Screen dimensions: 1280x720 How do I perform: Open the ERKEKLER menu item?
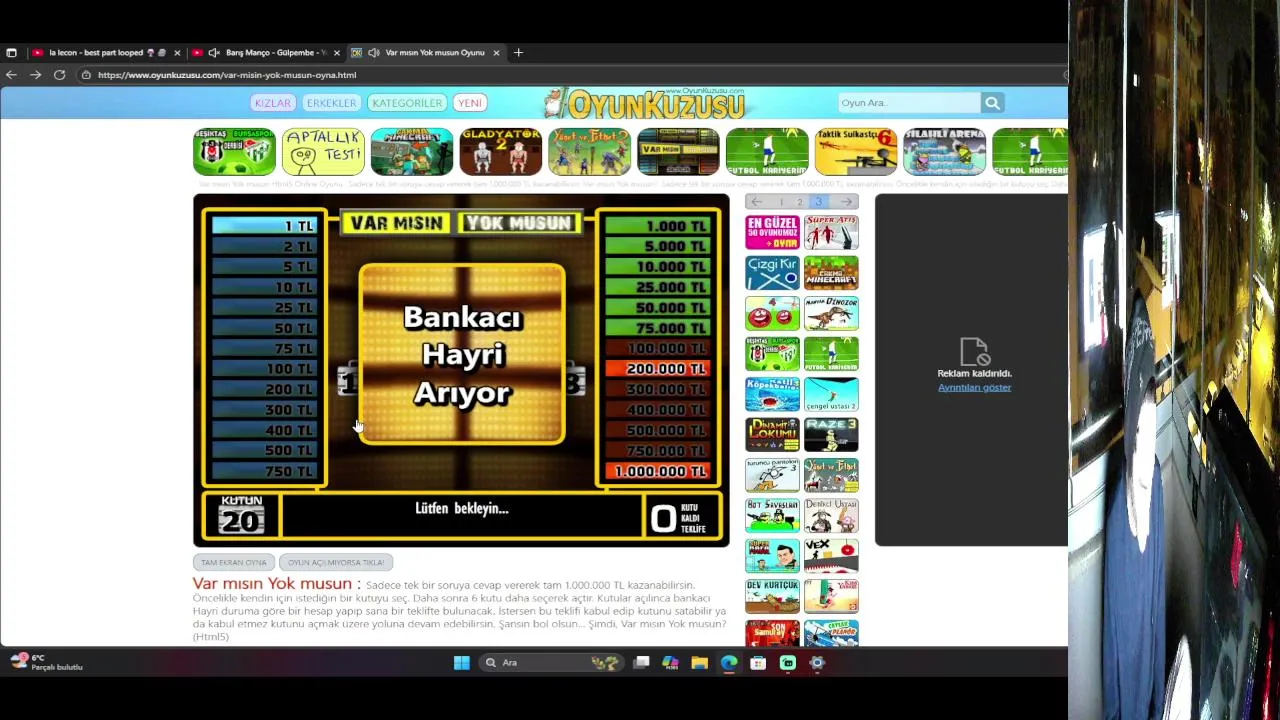(331, 103)
